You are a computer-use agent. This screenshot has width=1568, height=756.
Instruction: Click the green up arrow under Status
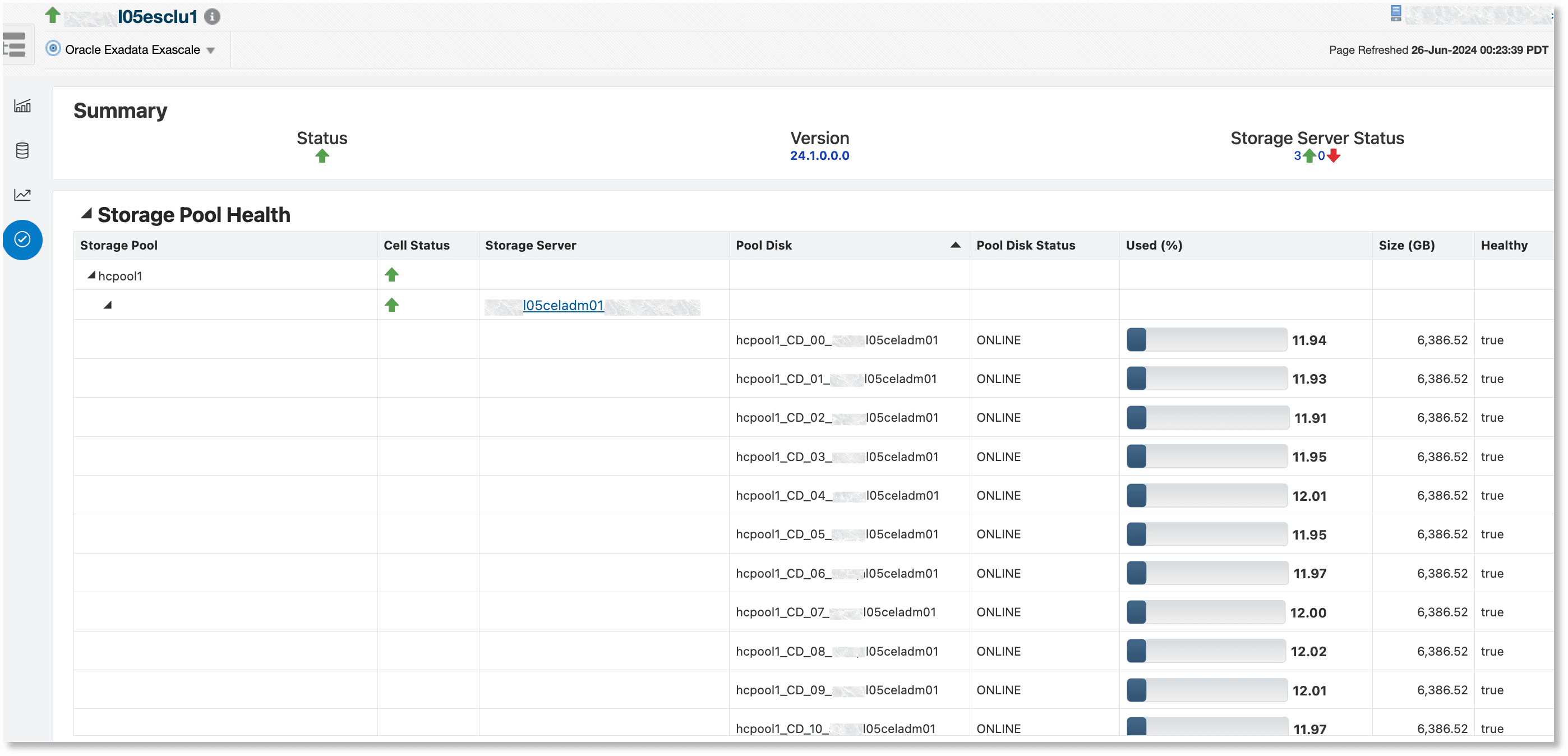pos(322,156)
